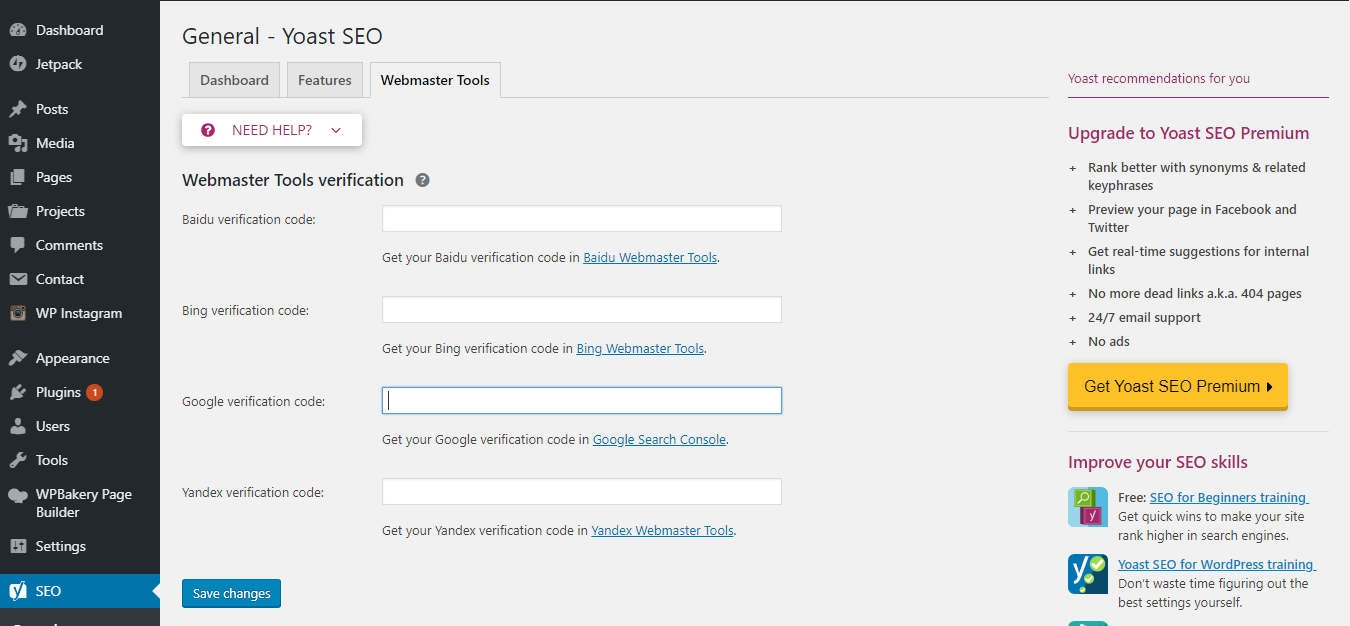Click the Users person icon
Image resolution: width=1350 pixels, height=626 pixels.
point(18,426)
